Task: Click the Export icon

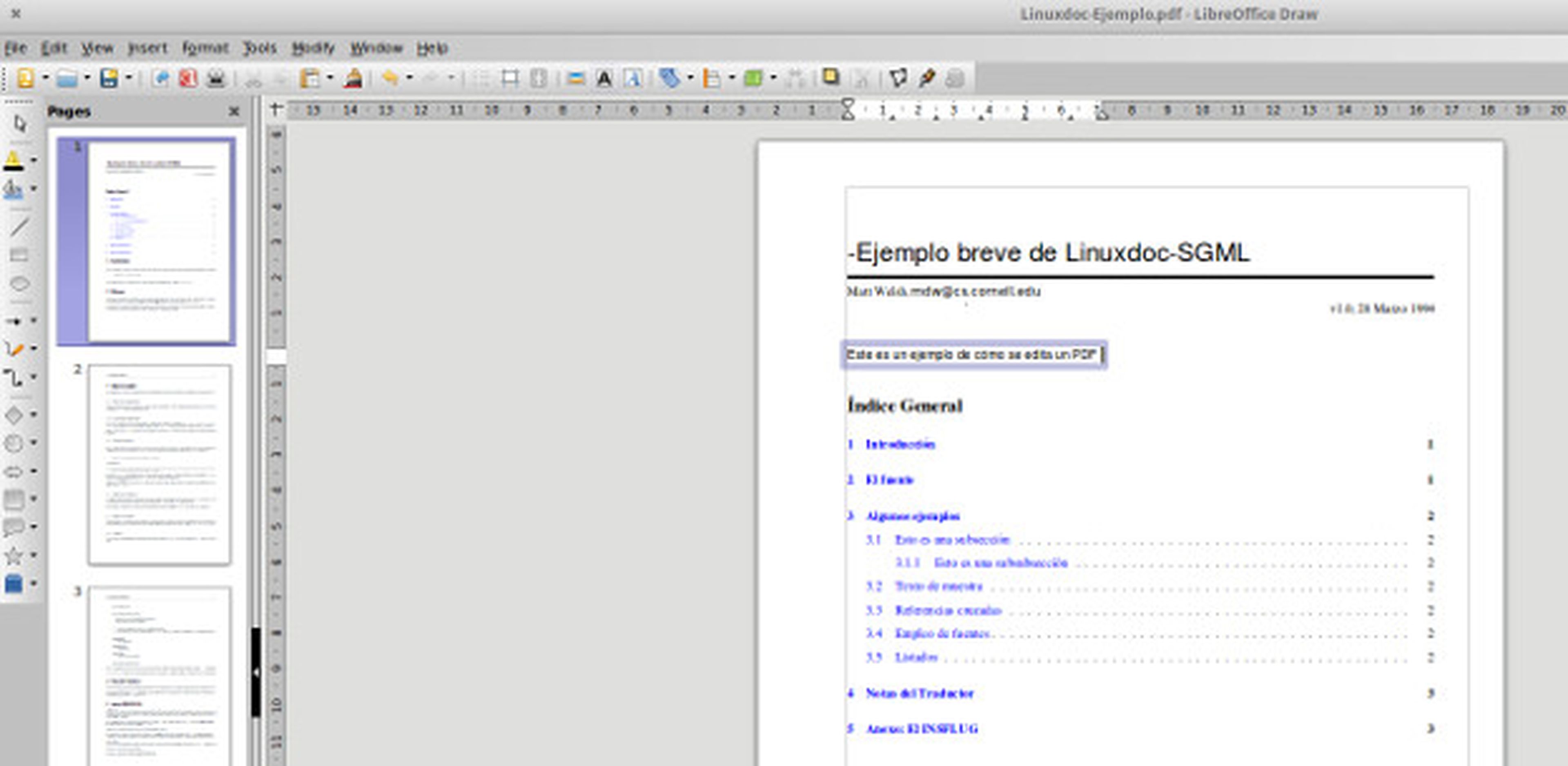Action: (161, 78)
